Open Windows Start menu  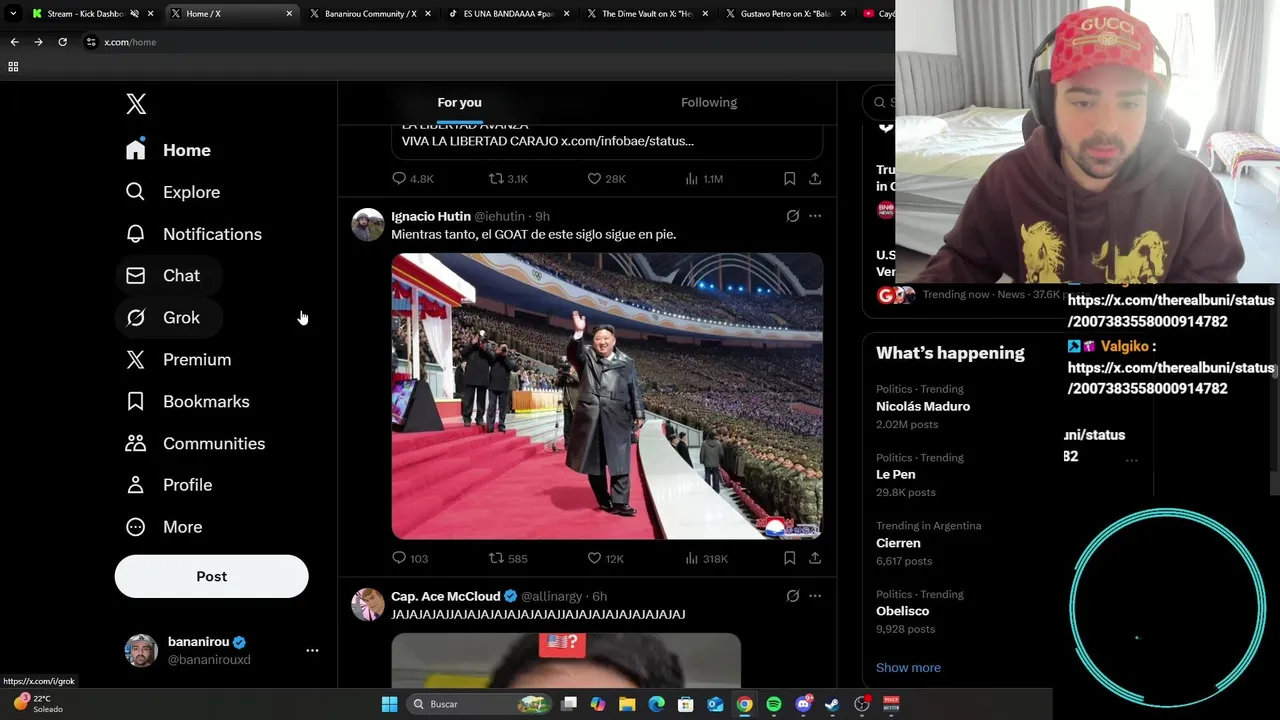(389, 704)
